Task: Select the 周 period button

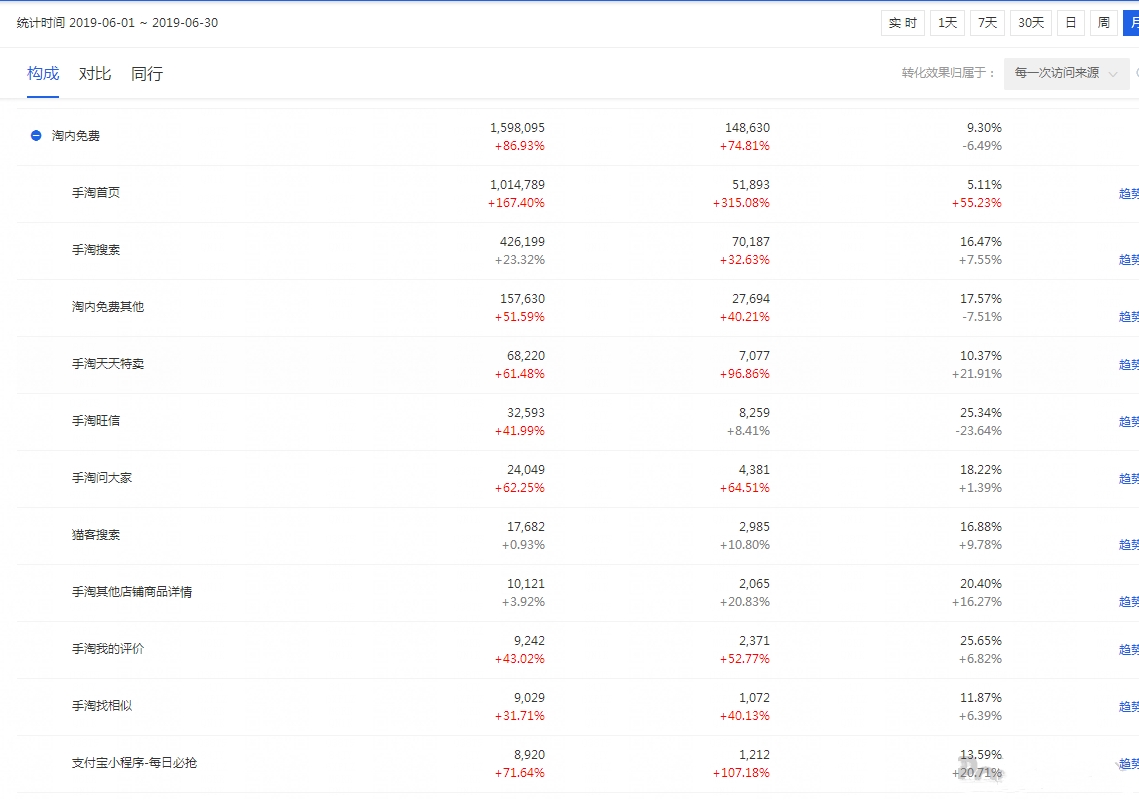Action: 1103,23
